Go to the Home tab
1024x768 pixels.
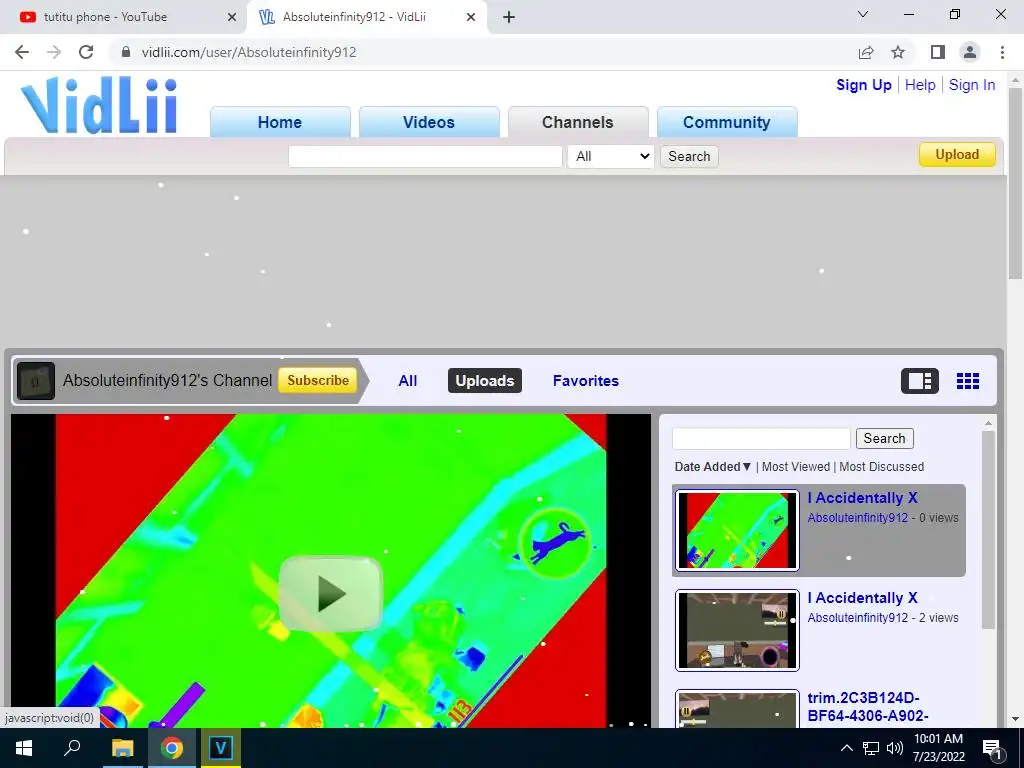point(280,122)
